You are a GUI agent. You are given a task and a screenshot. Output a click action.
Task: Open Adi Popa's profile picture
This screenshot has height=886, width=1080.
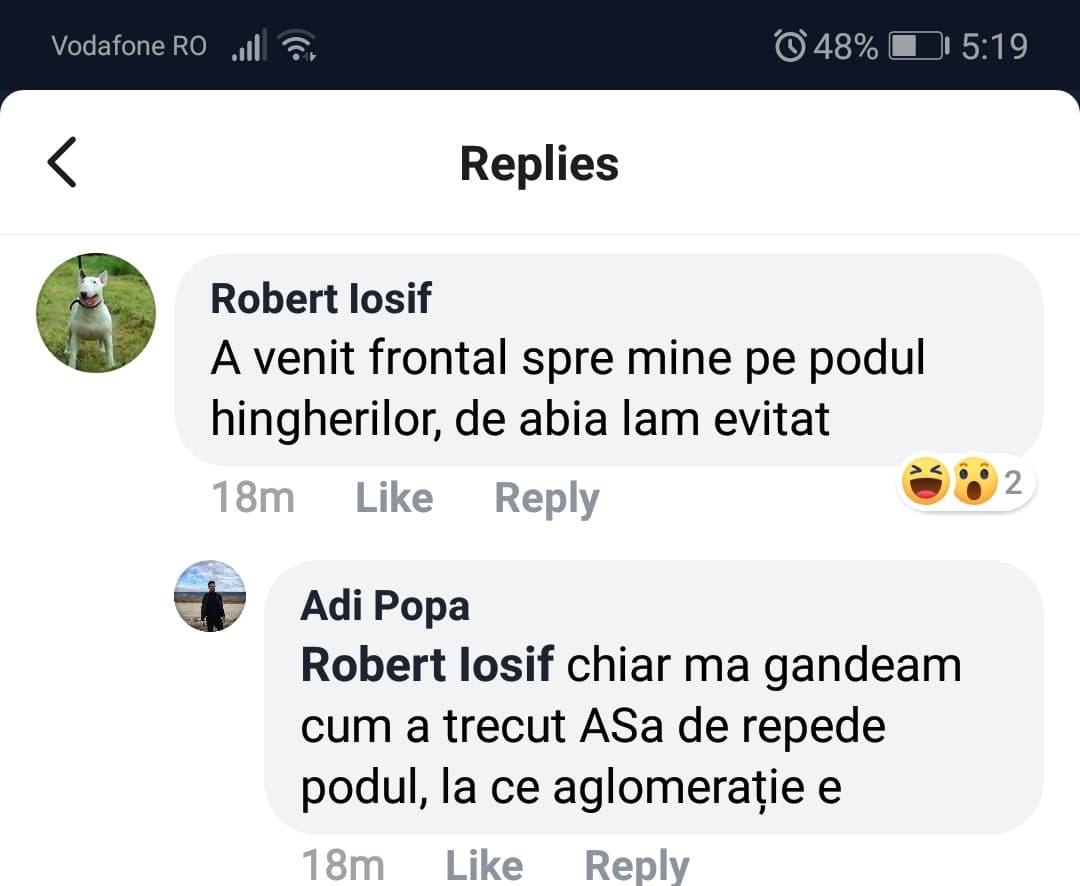210,596
